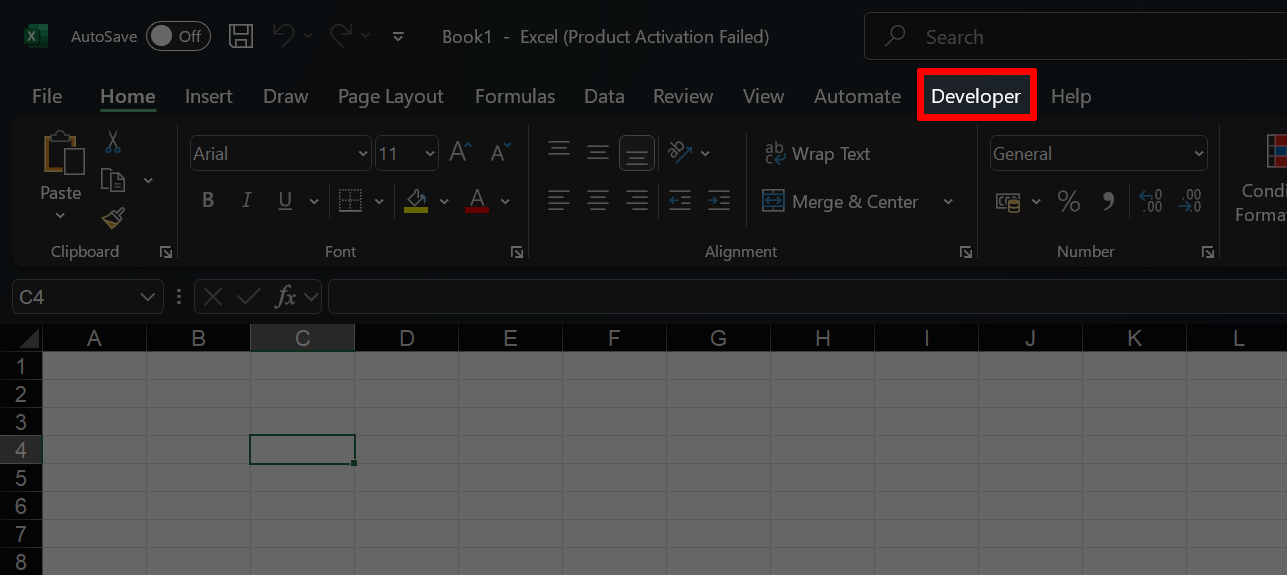The image size is (1287, 575).
Task: Click the Excel logo icon
Action: 36,36
